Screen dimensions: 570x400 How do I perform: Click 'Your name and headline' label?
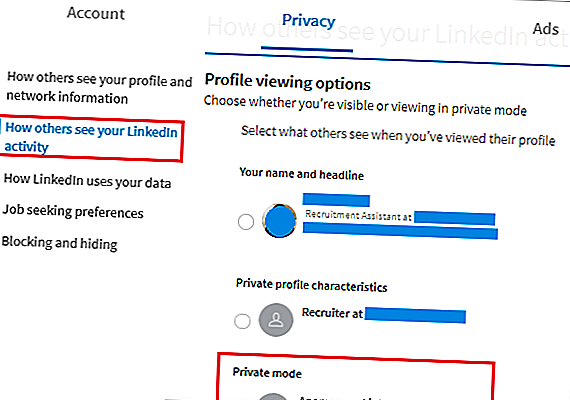pyautogui.click(x=301, y=174)
